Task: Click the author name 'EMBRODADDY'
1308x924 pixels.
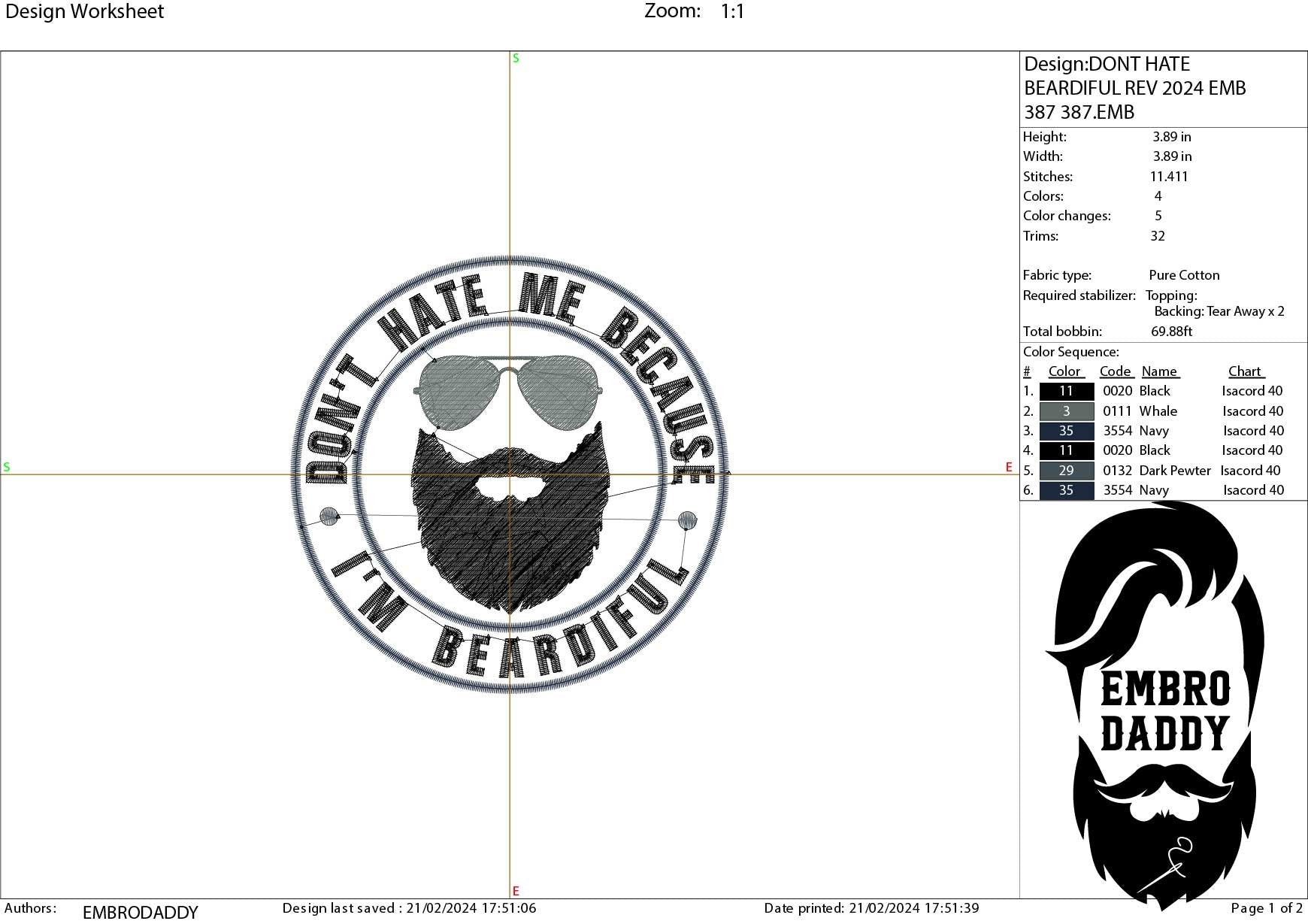Action: [x=140, y=913]
